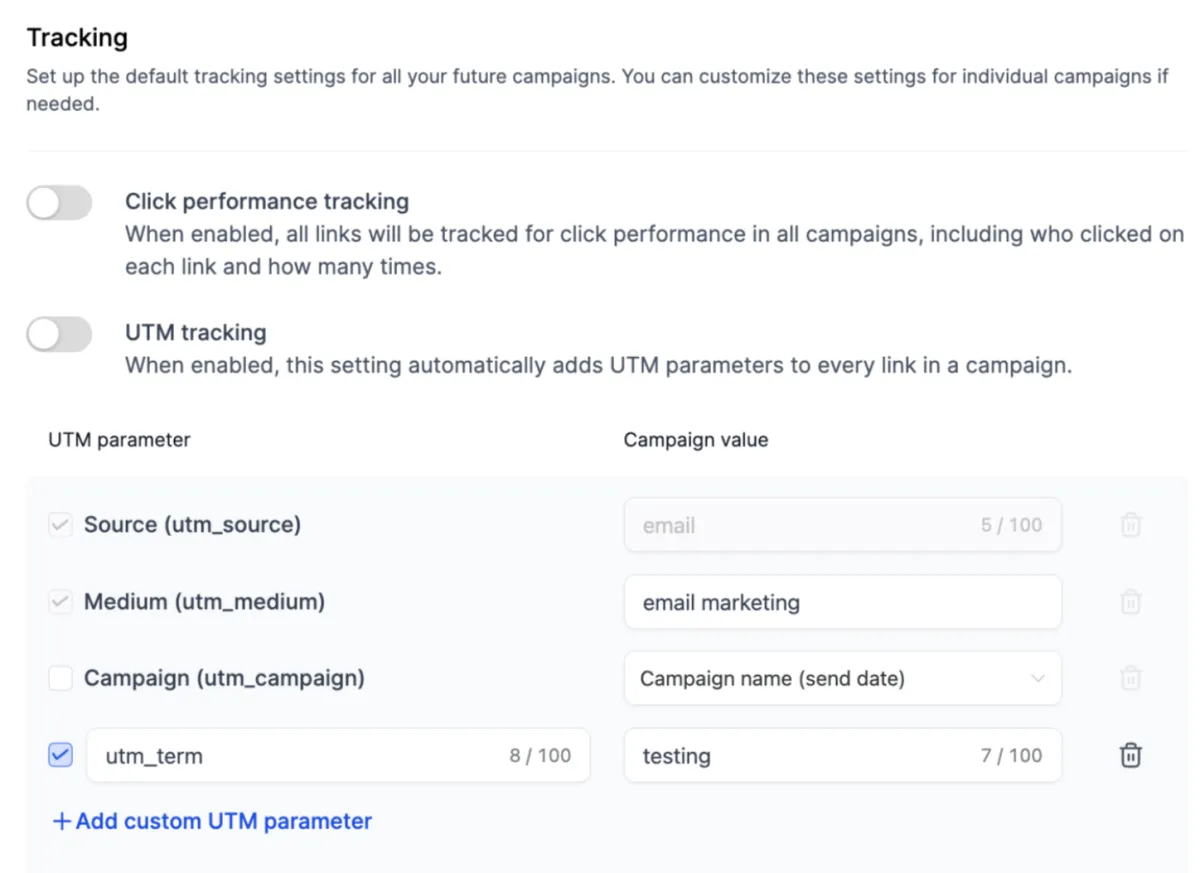Click the Campaign (utm_campaign) label
The height and width of the screenshot is (873, 1200).
(x=224, y=679)
